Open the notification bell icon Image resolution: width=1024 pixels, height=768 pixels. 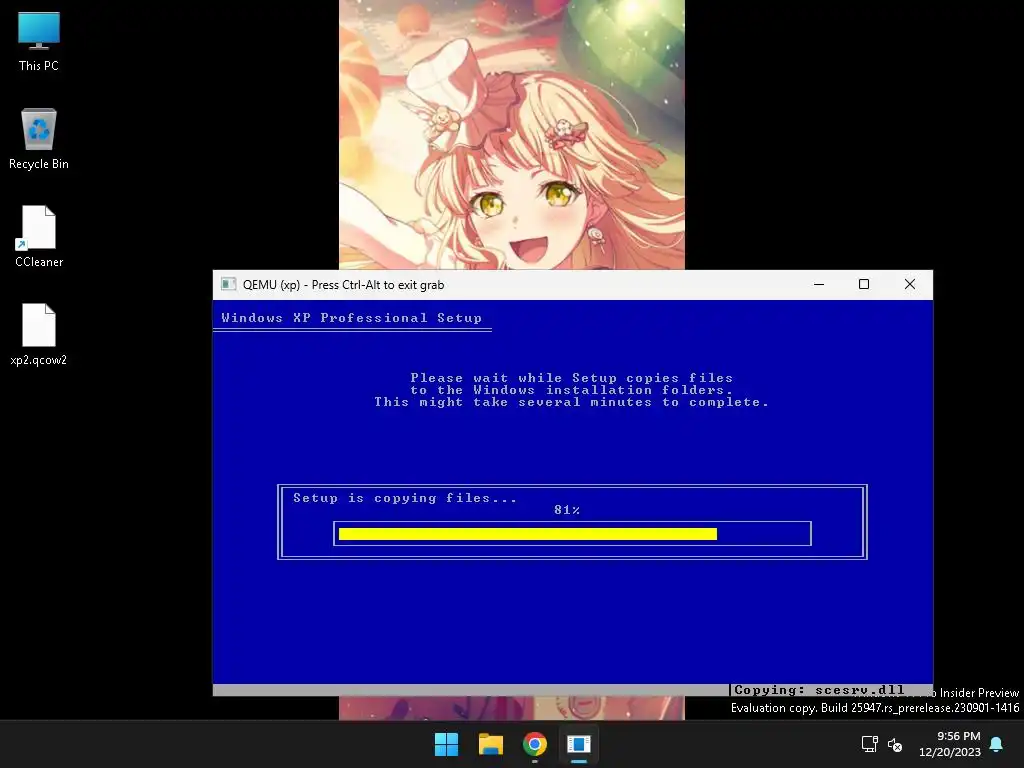coord(997,744)
